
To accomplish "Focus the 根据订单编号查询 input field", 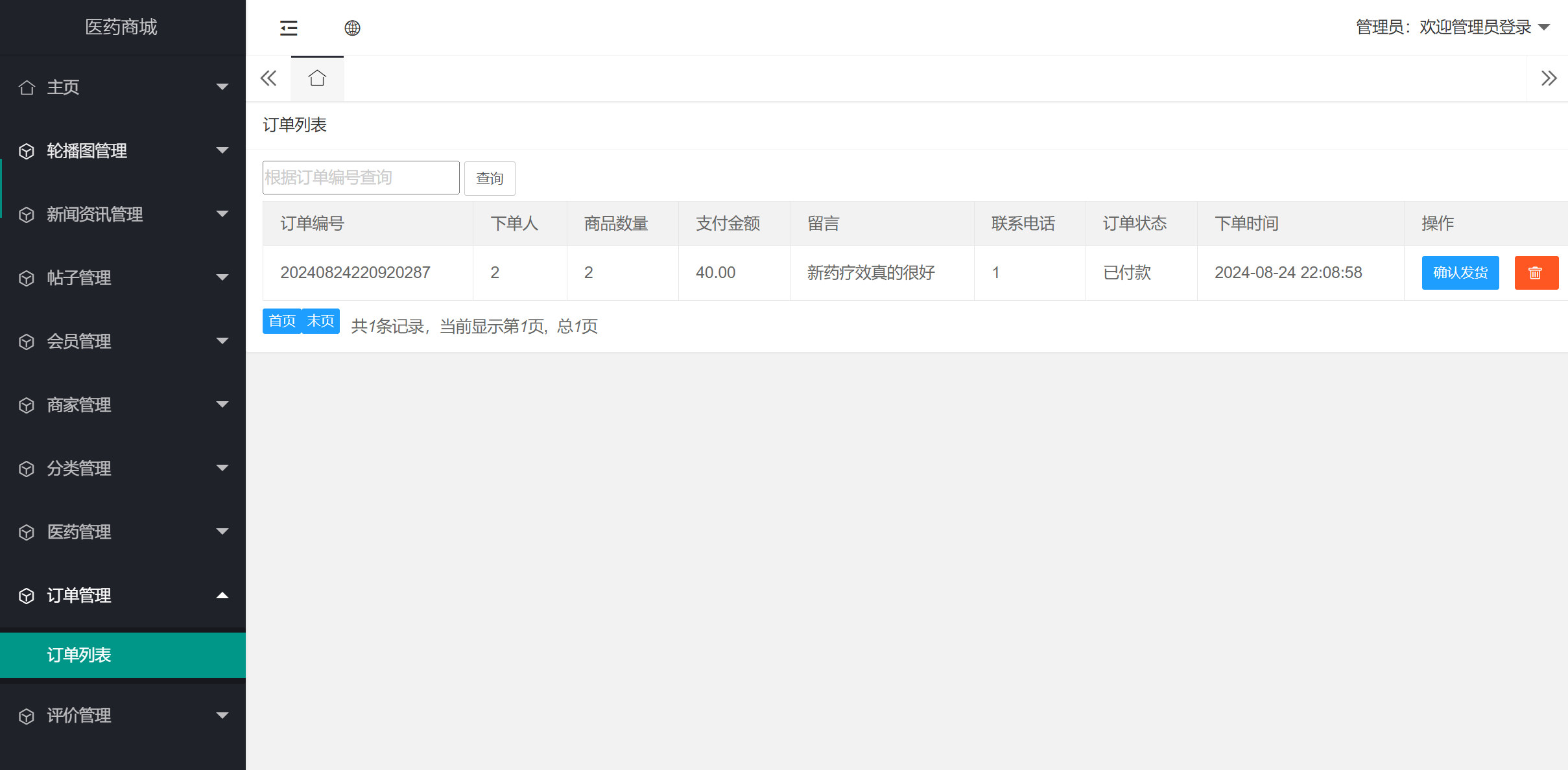I will pyautogui.click(x=361, y=178).
